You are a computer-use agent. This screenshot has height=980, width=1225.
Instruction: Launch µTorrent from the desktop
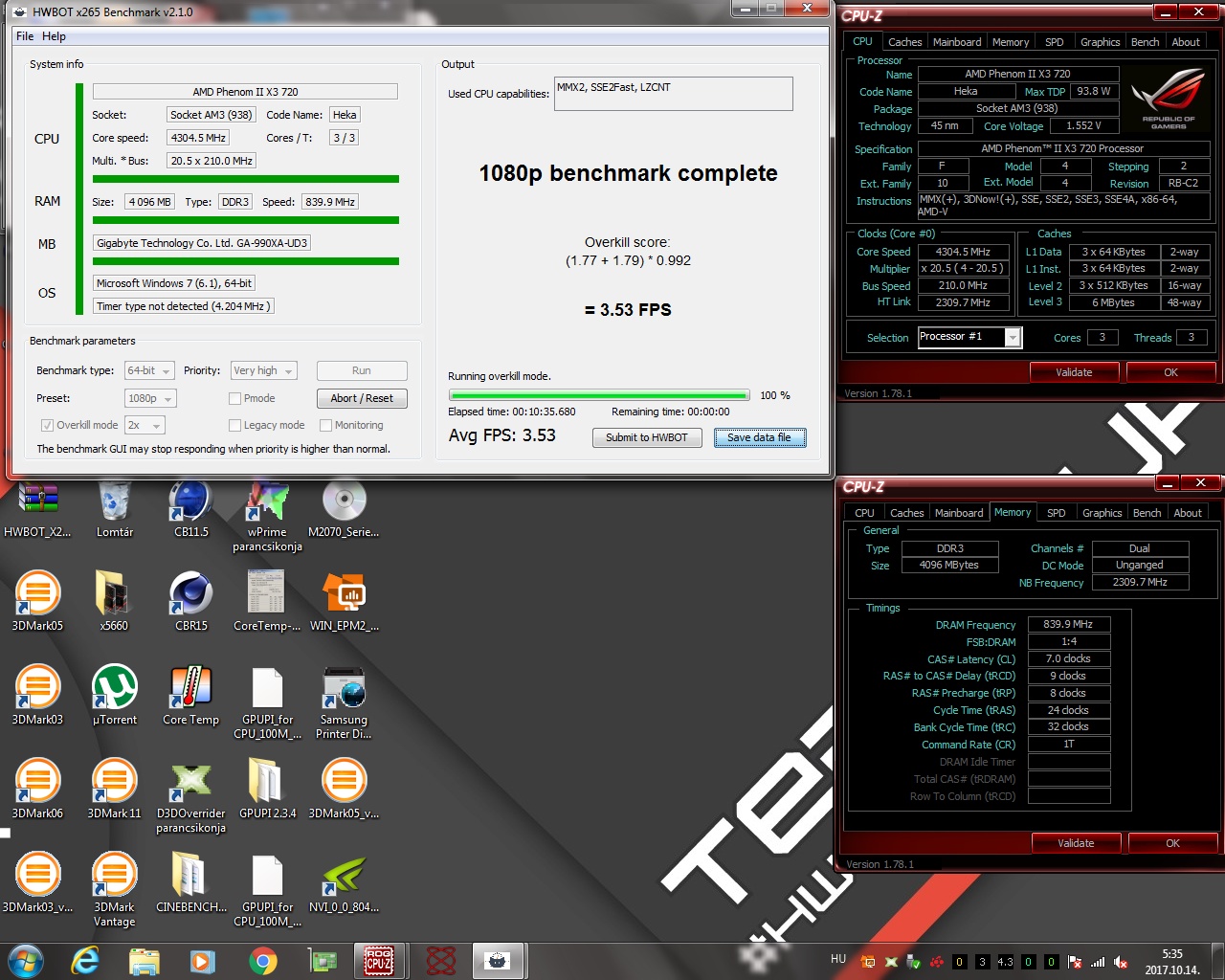tap(115, 695)
